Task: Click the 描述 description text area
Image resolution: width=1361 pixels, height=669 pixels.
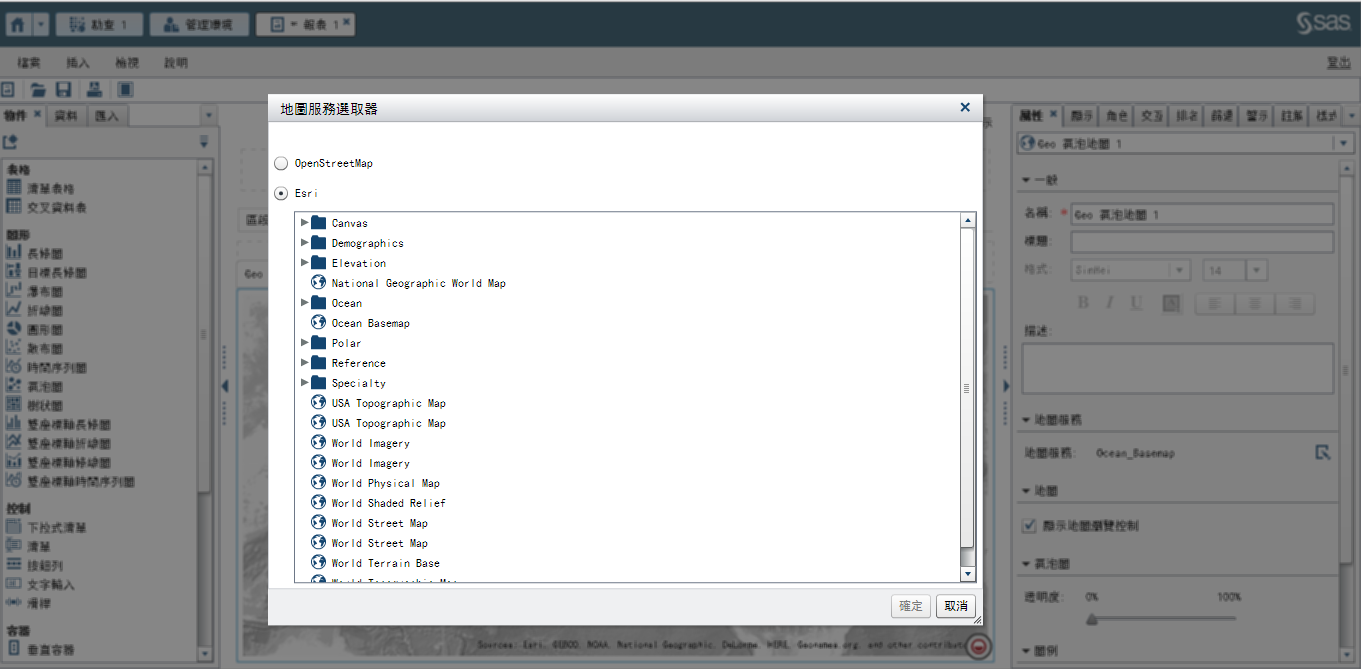Action: 1178,368
